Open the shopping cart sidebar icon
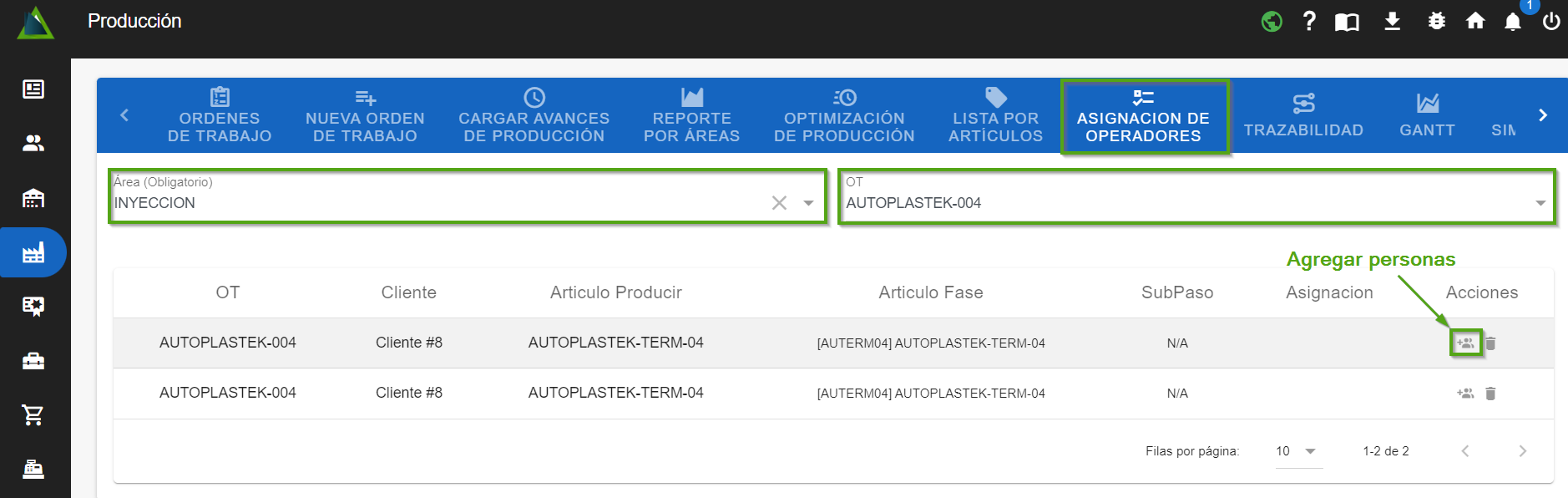The height and width of the screenshot is (498, 1568). point(33,414)
